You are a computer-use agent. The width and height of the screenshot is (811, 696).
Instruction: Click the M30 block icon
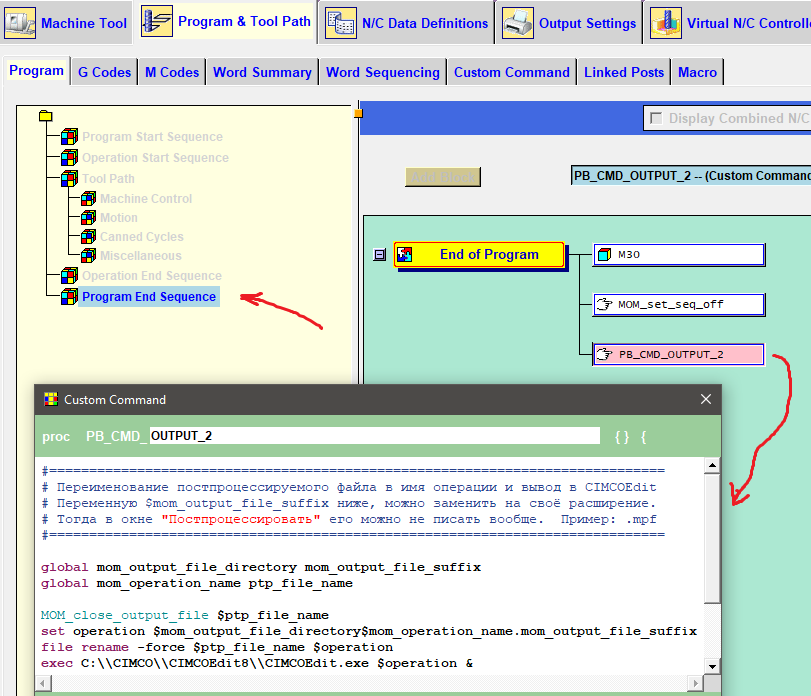tap(604, 255)
